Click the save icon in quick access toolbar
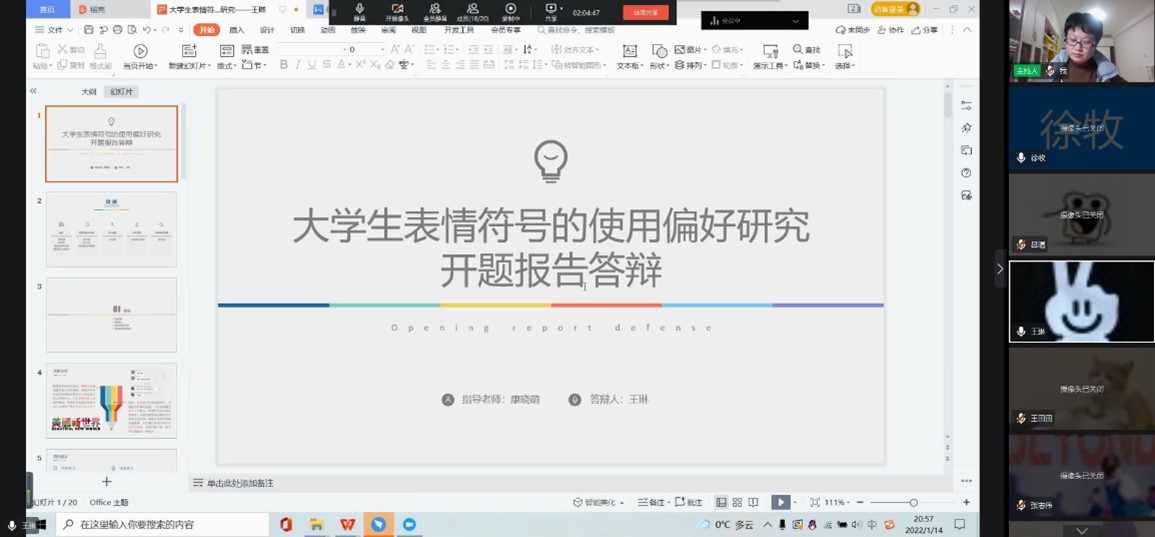This screenshot has width=1155, height=537. 89,30
